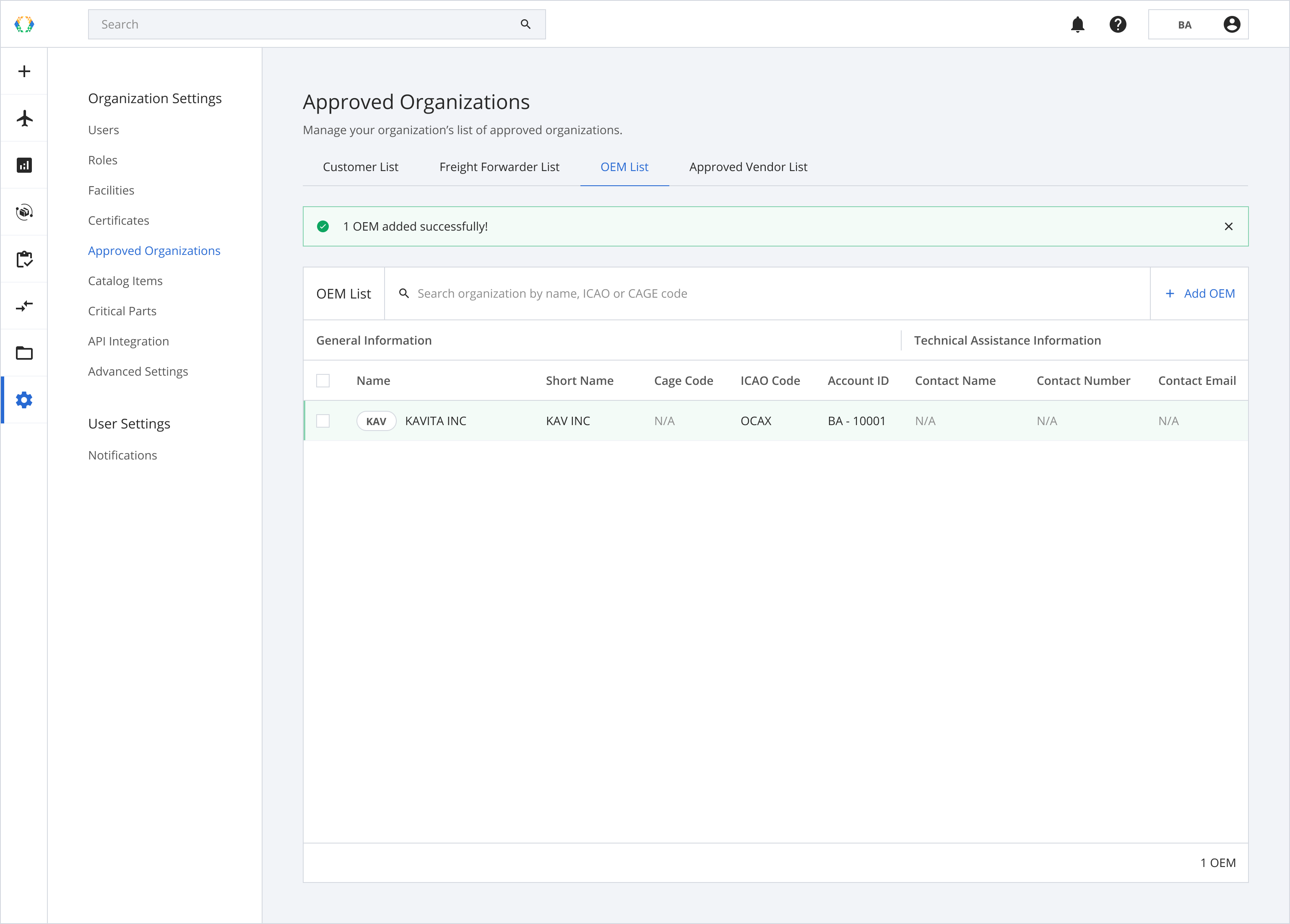The height and width of the screenshot is (924, 1290).
Task: Toggle the select-all checkbox in header
Action: 322,380
